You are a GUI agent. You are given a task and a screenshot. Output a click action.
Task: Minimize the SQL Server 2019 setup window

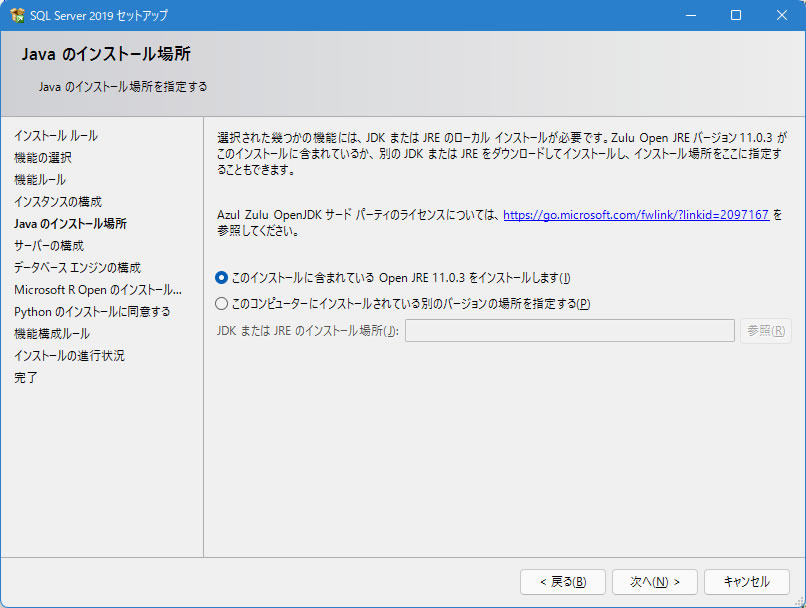(690, 16)
